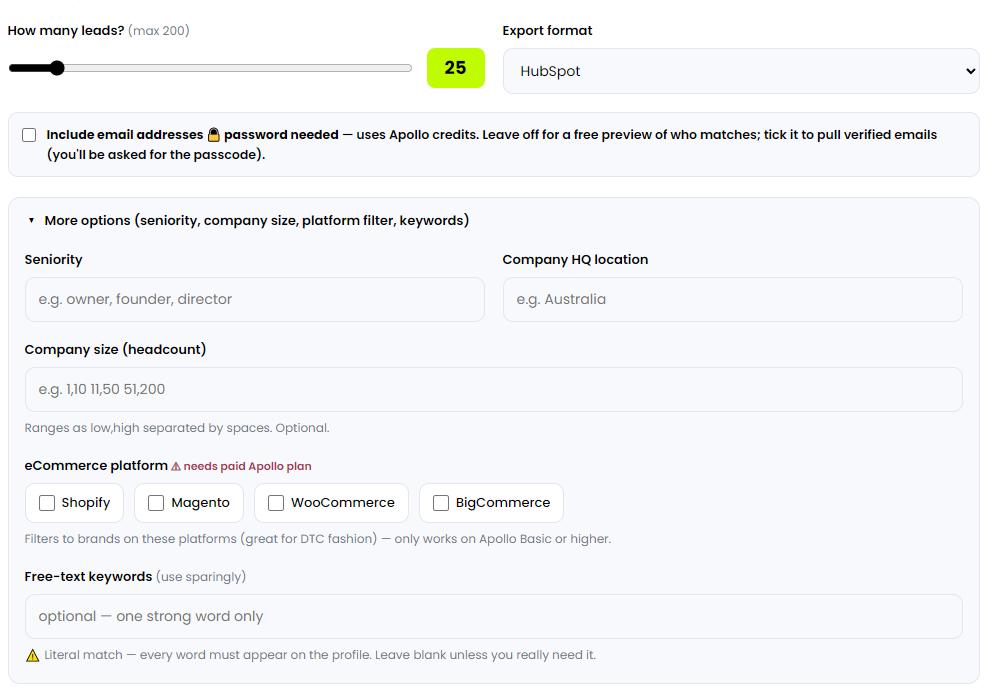Click the yellow warning icon beside Literal match
Viewport: 1005px width, 692px height.
(32, 655)
